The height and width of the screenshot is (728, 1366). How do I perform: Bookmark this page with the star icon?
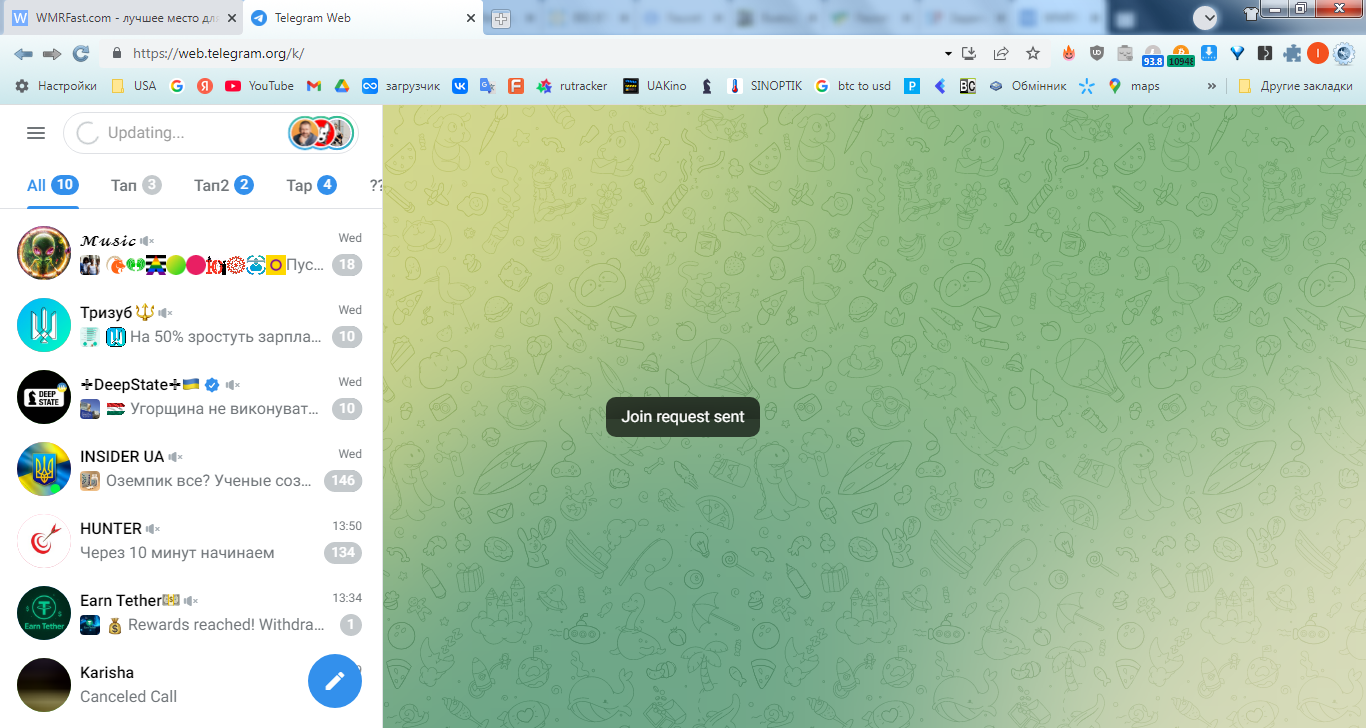[x=1033, y=53]
